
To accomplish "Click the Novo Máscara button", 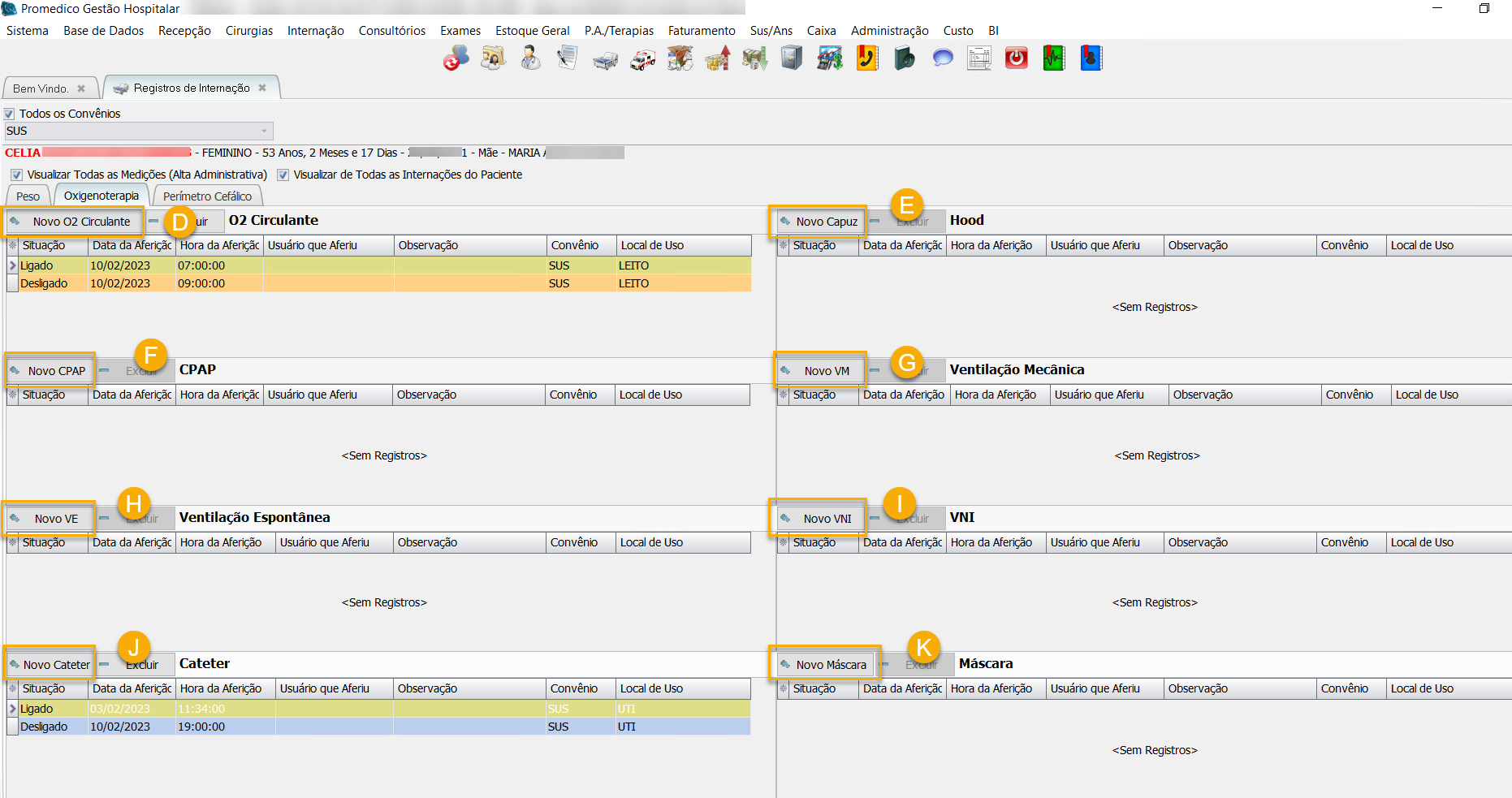I will [x=824, y=665].
